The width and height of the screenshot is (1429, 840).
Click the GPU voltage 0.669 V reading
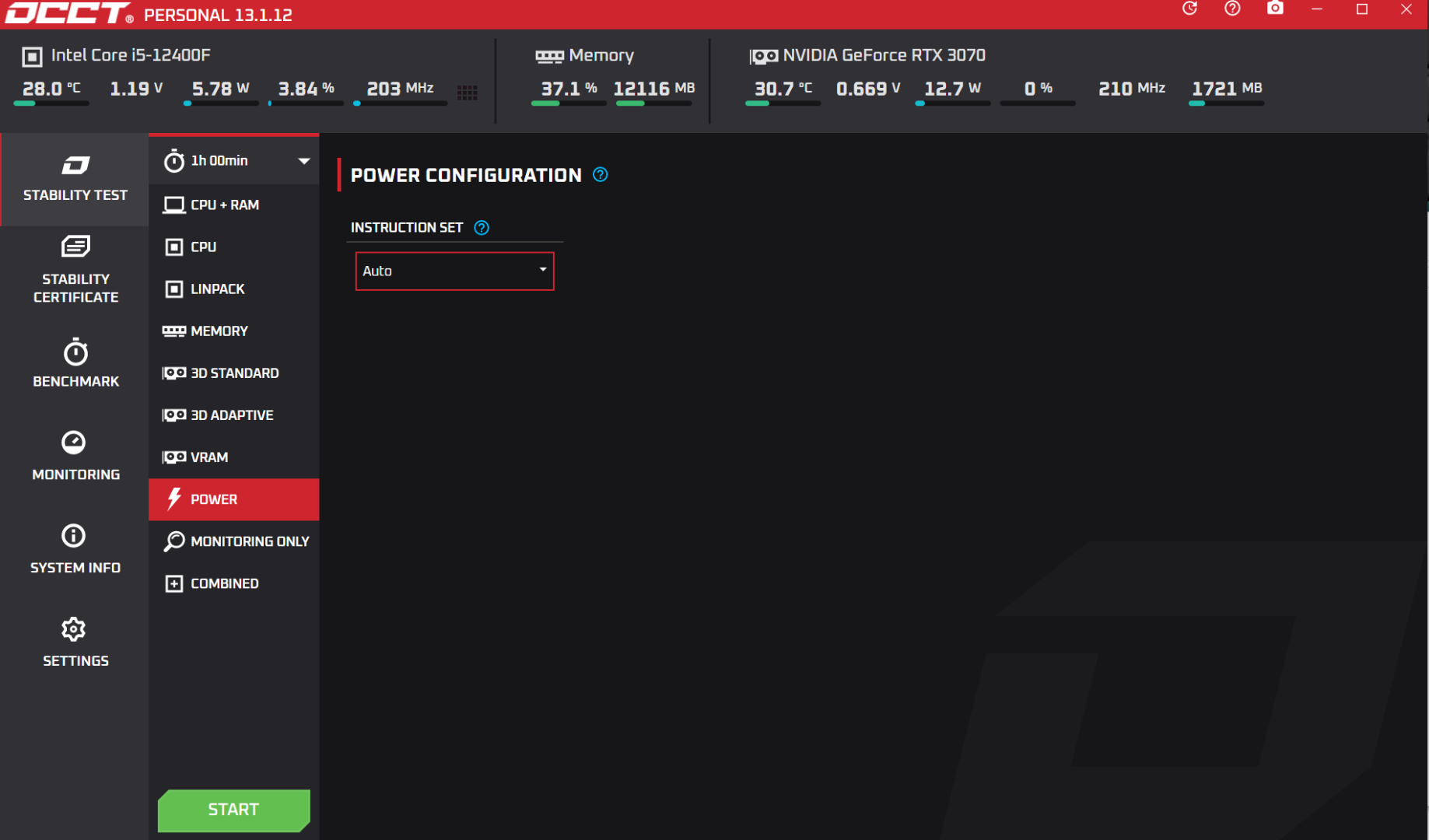click(868, 89)
